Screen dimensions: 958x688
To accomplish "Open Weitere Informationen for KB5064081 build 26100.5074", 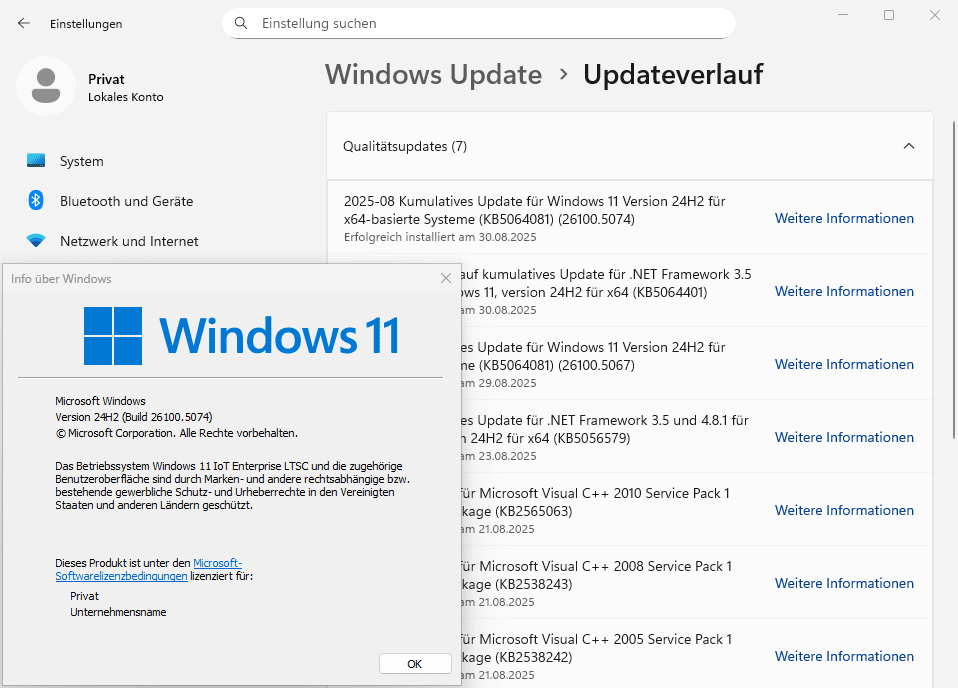I will click(844, 218).
